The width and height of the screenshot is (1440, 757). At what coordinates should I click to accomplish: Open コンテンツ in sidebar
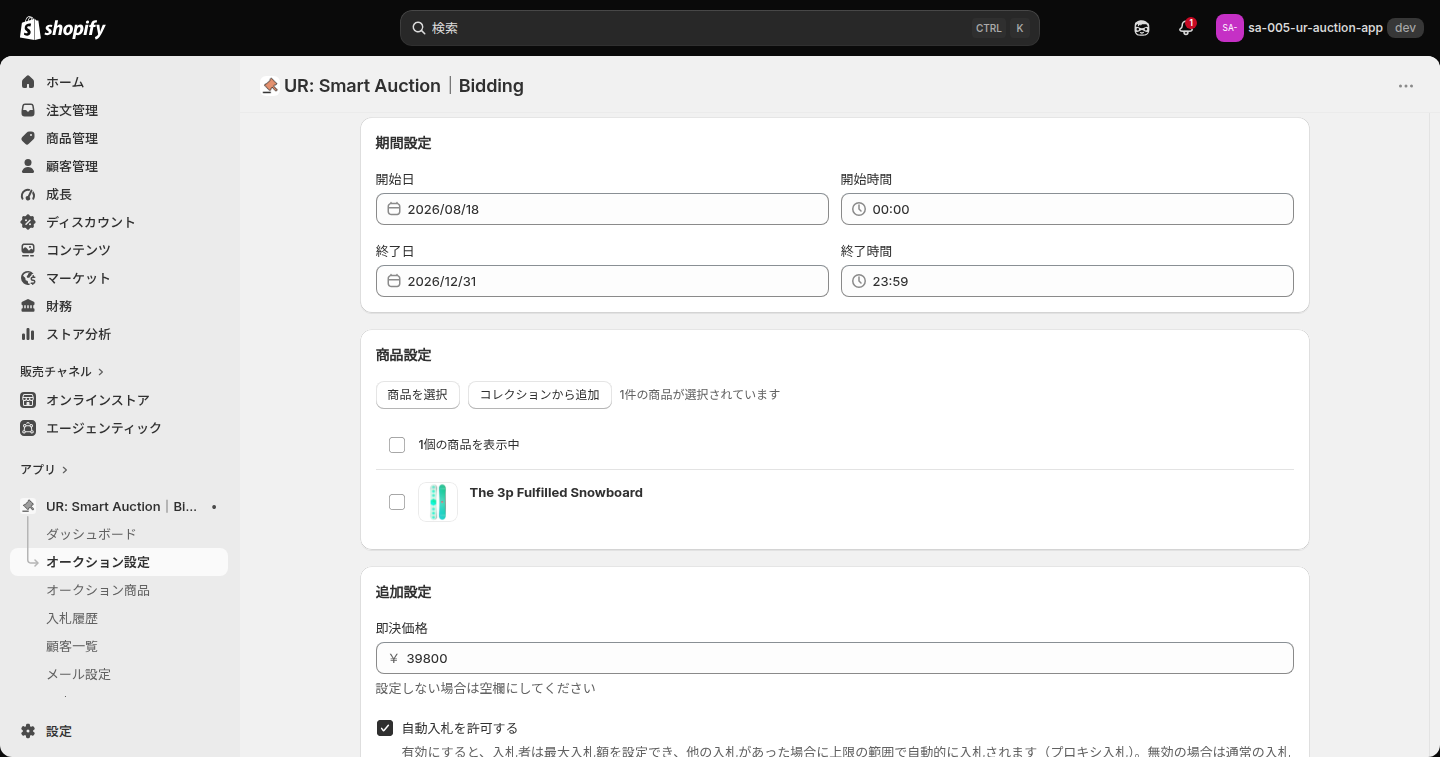click(78, 250)
